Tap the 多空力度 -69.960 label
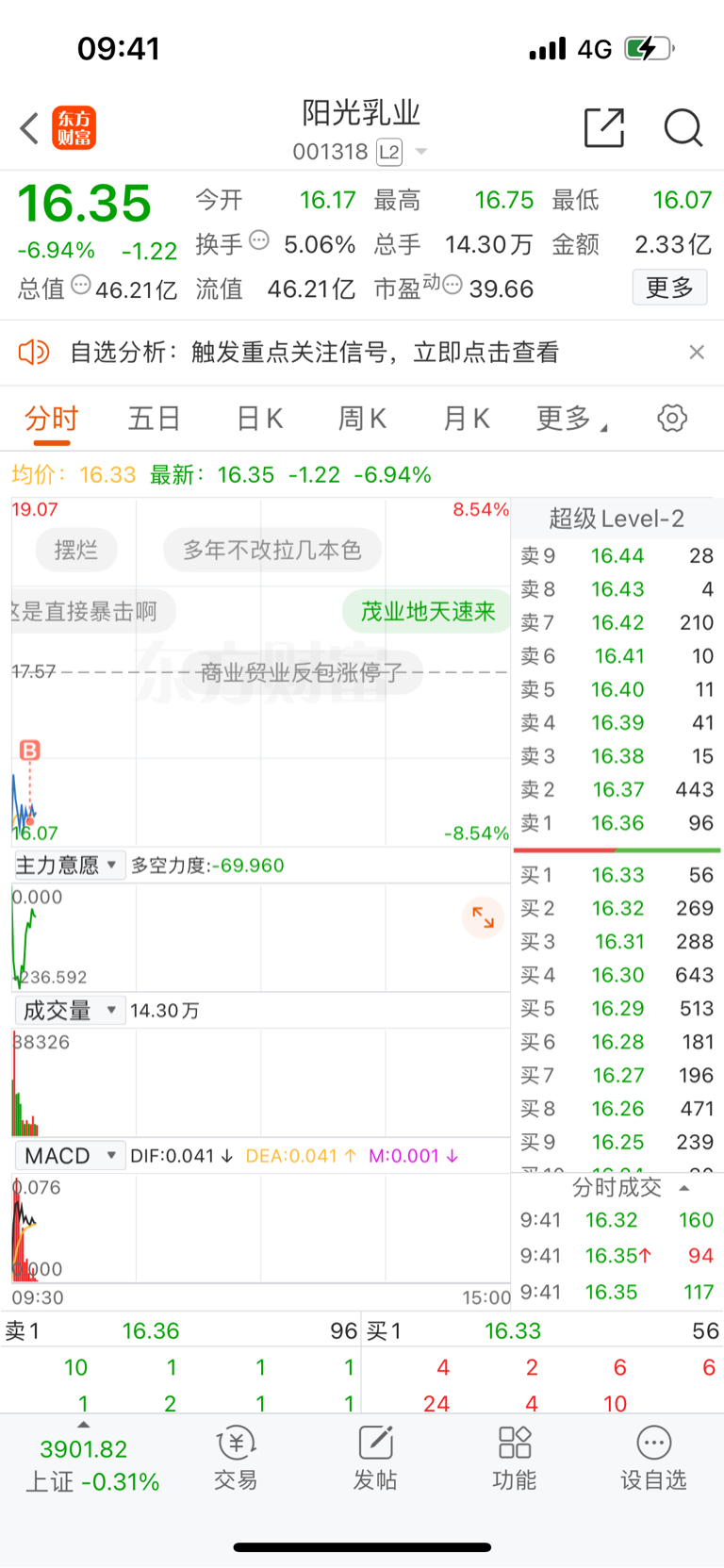Screen dimensions: 724x1568 [x=207, y=866]
